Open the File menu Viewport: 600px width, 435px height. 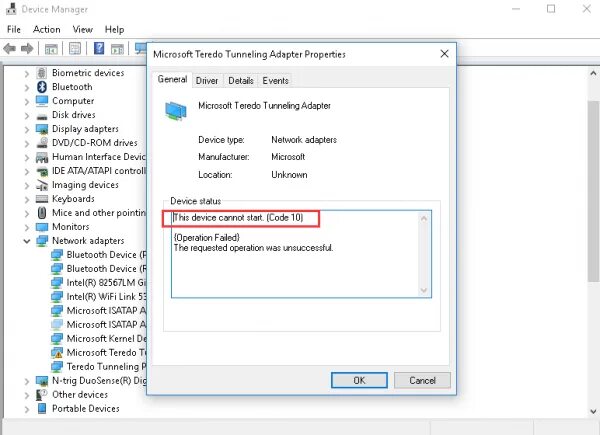[x=14, y=29]
